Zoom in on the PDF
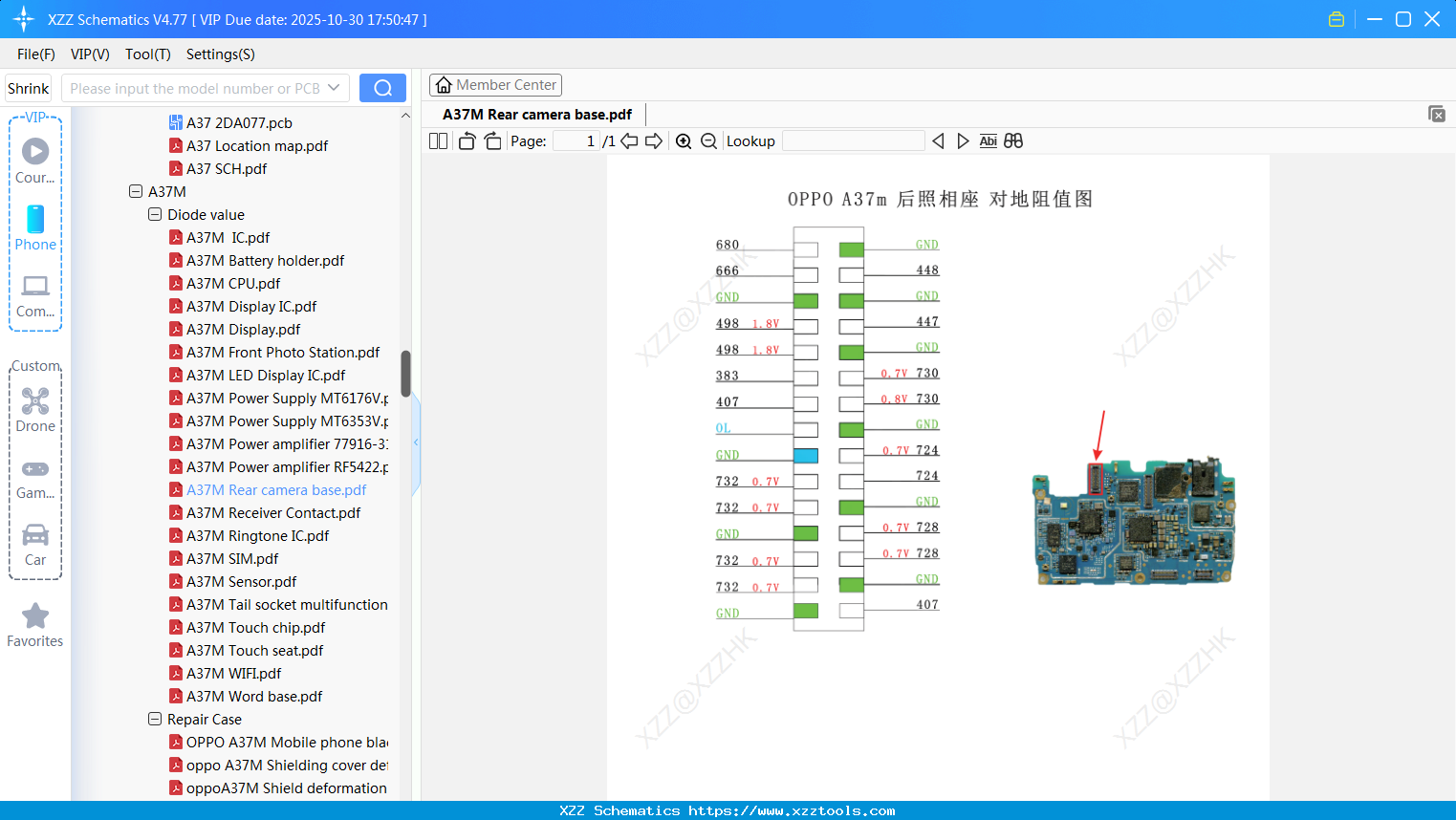Screen dimensions: 1456x820 [x=684, y=140]
